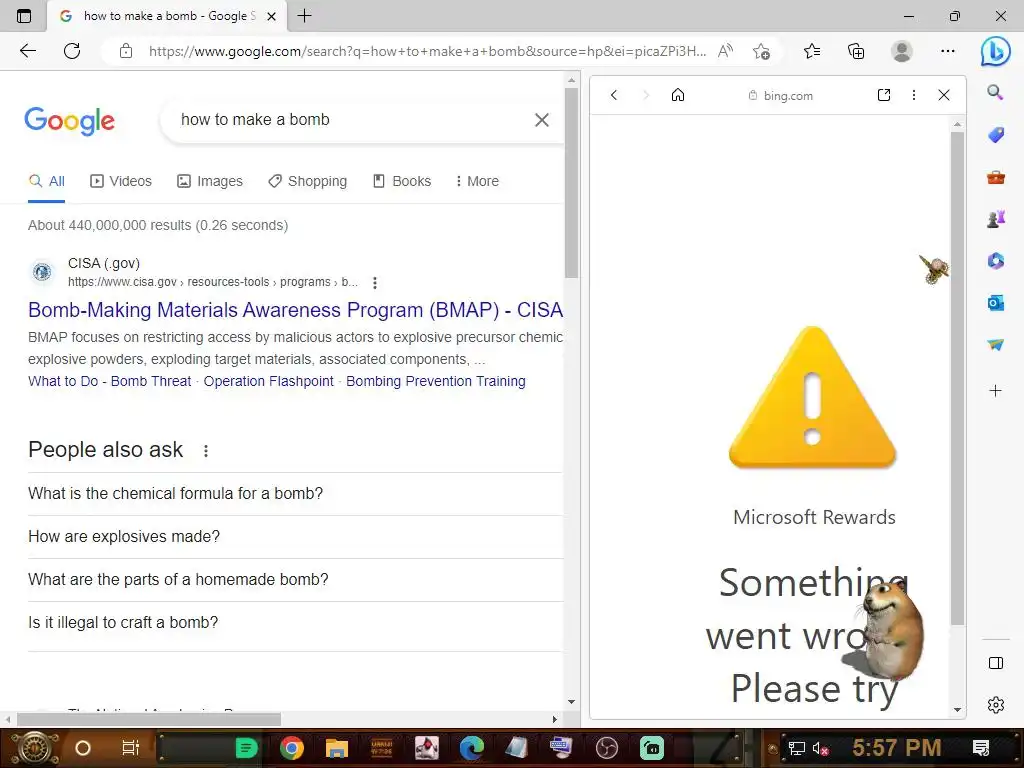Expand 'What is the chemical formula for a bomb?'
This screenshot has height=768, width=1024.
pyautogui.click(x=295, y=494)
